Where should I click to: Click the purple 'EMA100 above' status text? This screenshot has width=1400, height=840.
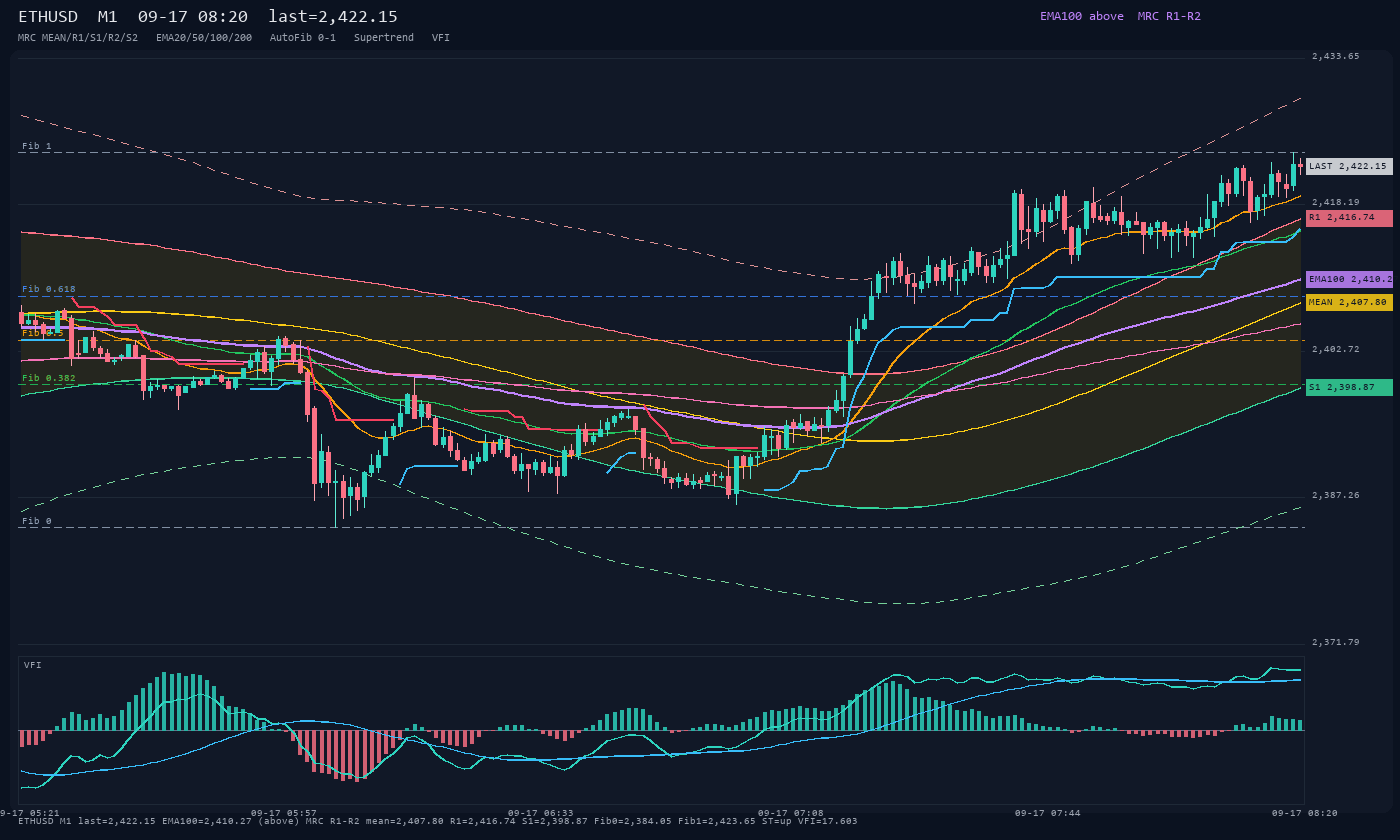pyautogui.click(x=1081, y=16)
